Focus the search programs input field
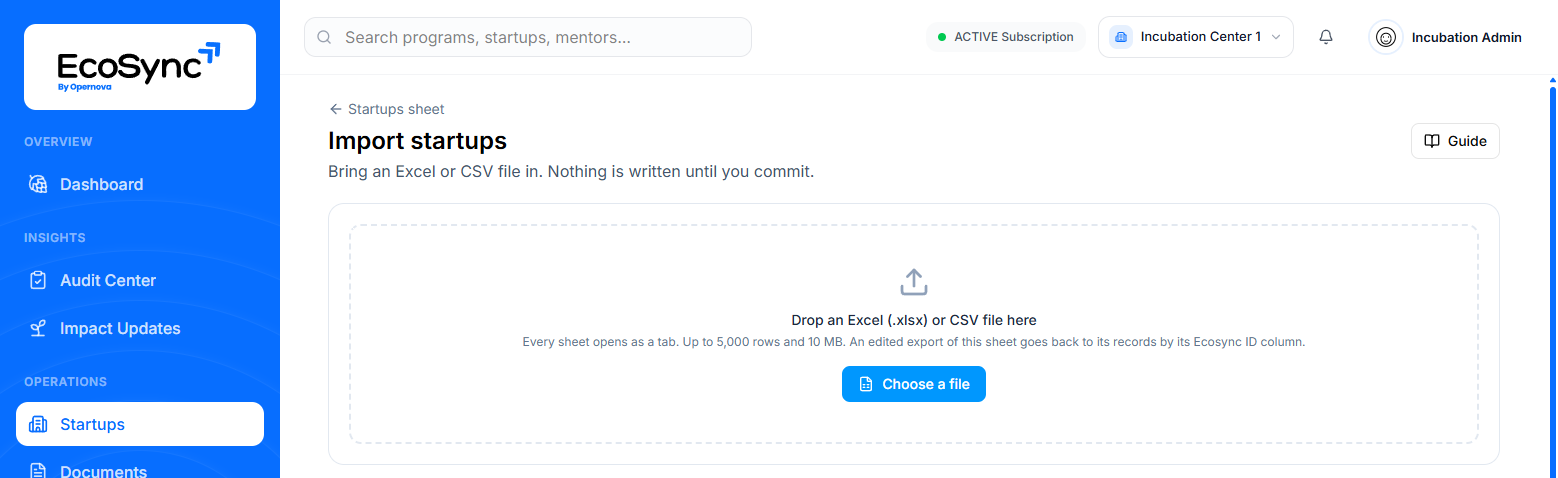This screenshot has height=478, width=1558. [528, 37]
